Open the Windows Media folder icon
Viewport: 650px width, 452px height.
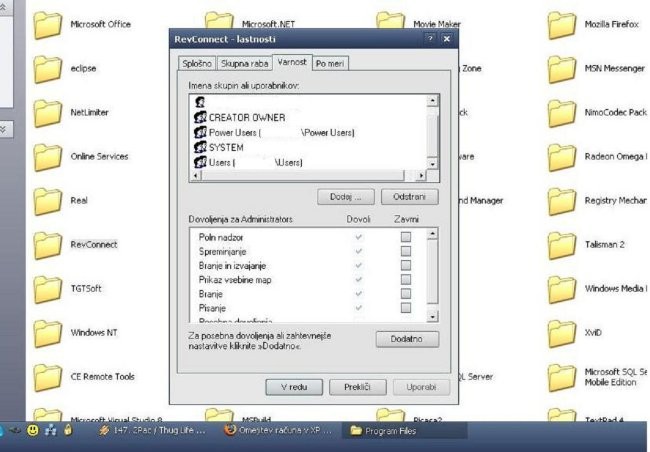(562, 289)
